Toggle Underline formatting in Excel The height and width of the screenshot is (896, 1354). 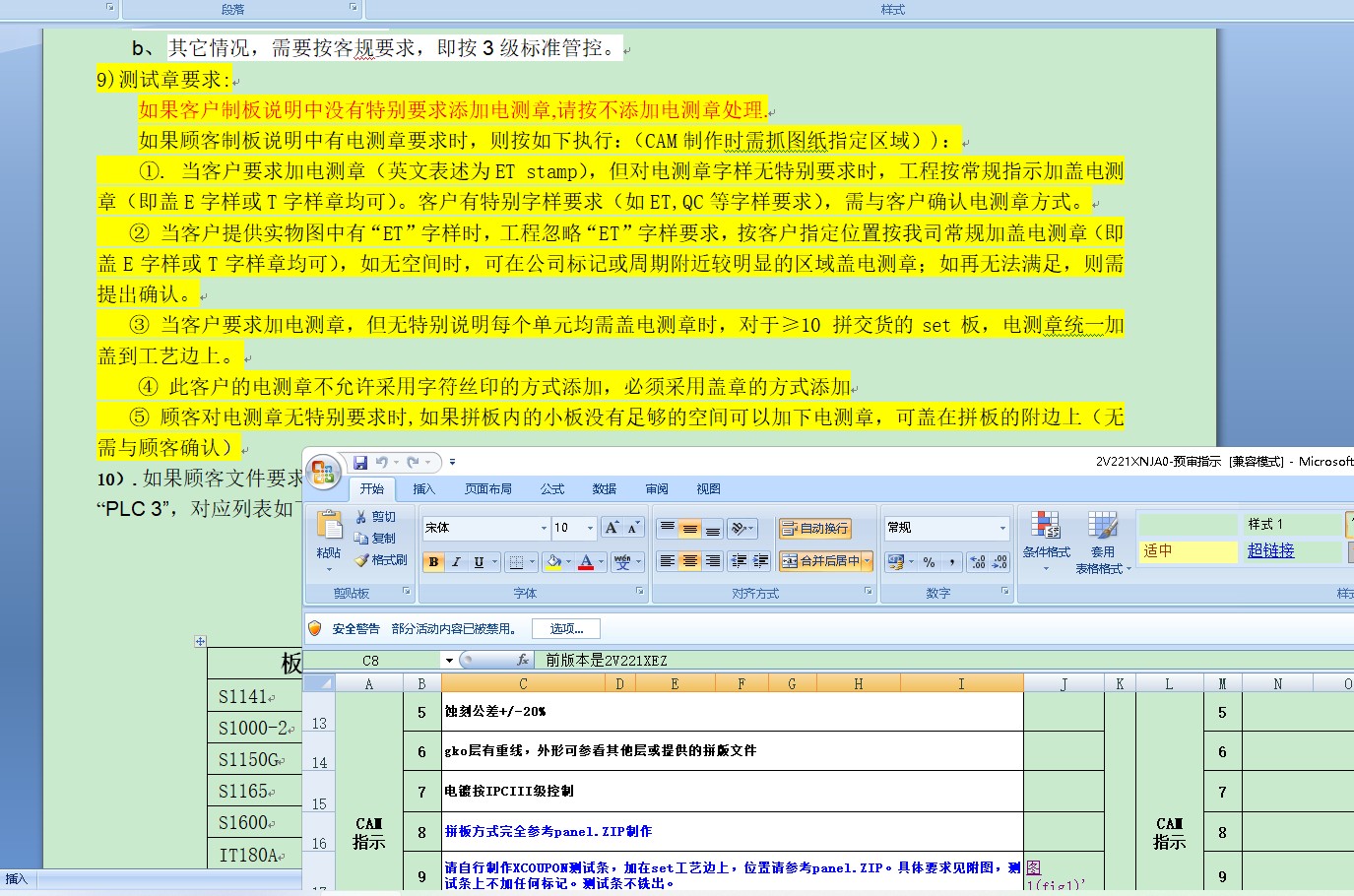pos(479,561)
